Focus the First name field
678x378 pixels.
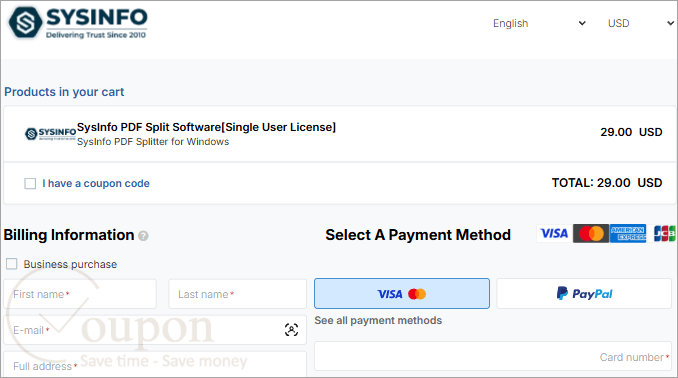tap(80, 294)
